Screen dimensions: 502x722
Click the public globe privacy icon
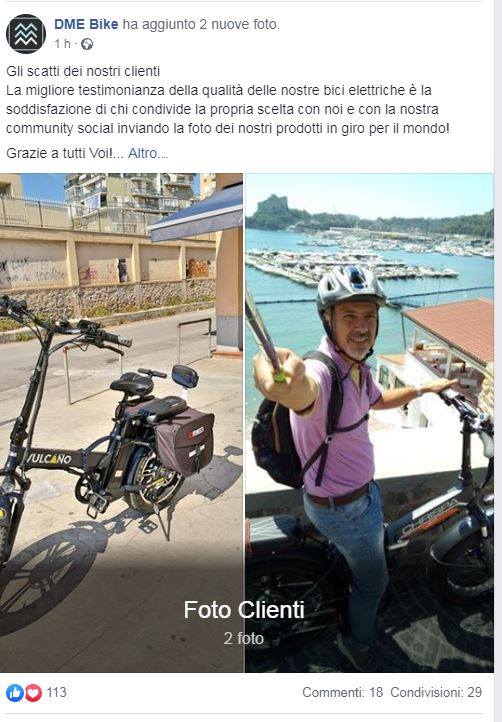[x=87, y=44]
